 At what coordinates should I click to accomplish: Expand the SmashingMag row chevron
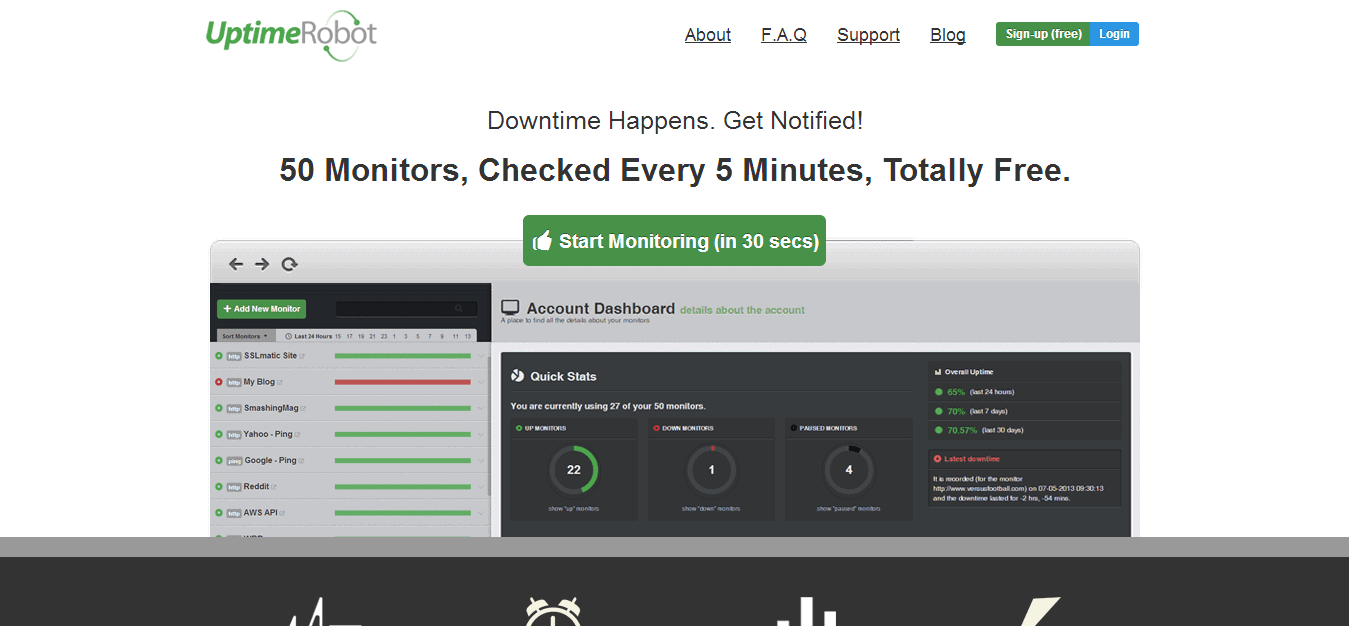(x=481, y=408)
